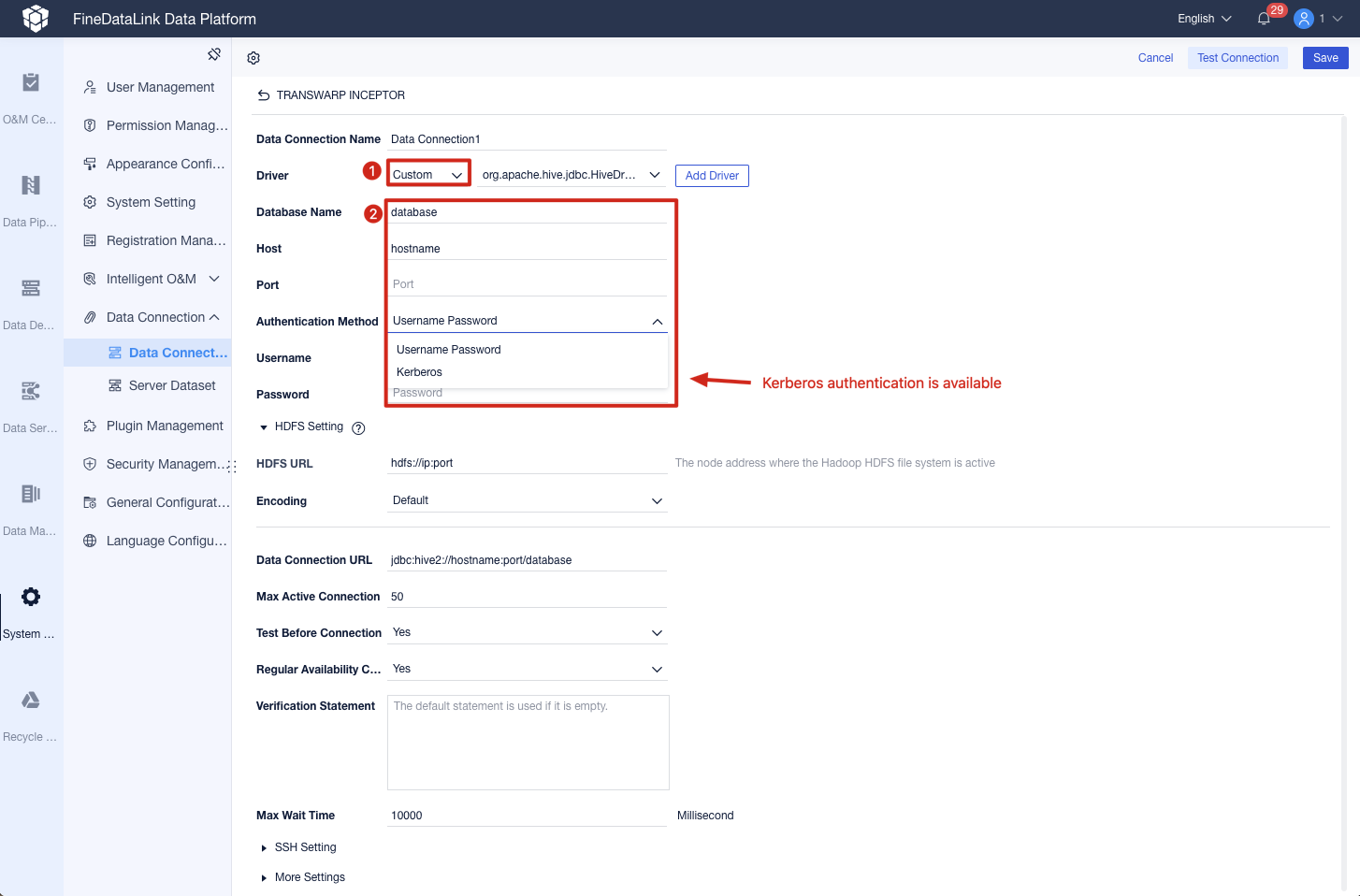Image resolution: width=1360 pixels, height=896 pixels.
Task: Click the notification bell icon
Action: click(1264, 19)
